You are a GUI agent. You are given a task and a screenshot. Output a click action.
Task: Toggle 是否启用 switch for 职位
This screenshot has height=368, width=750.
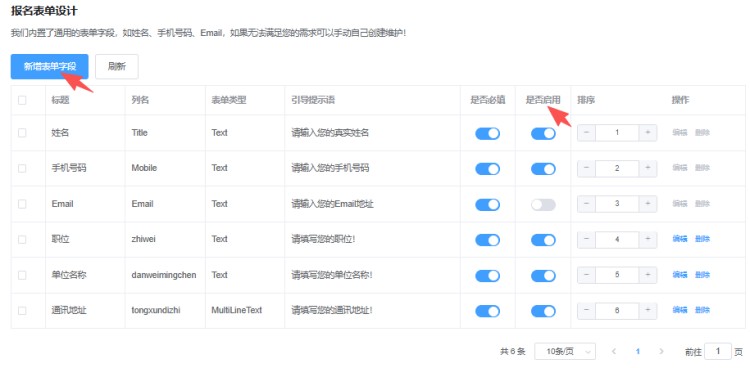tap(543, 240)
